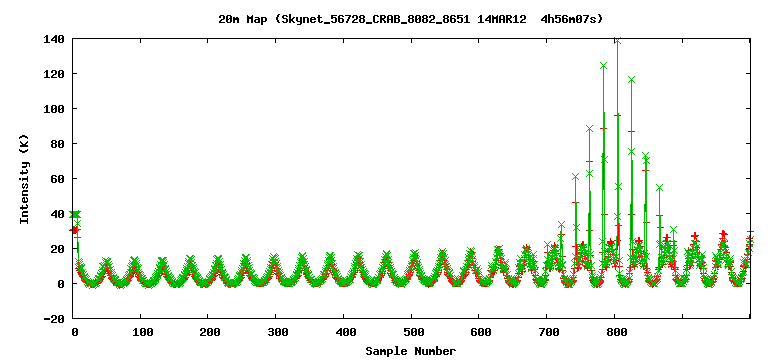This screenshot has height=360, width=768.
Task: Click the -20 y-axis tick label
Action: click(x=54, y=319)
